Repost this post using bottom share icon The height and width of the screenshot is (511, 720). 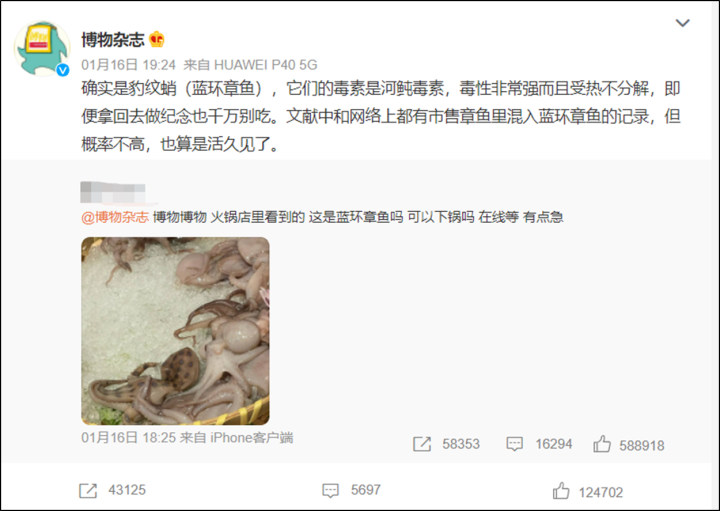pyautogui.click(x=88, y=491)
